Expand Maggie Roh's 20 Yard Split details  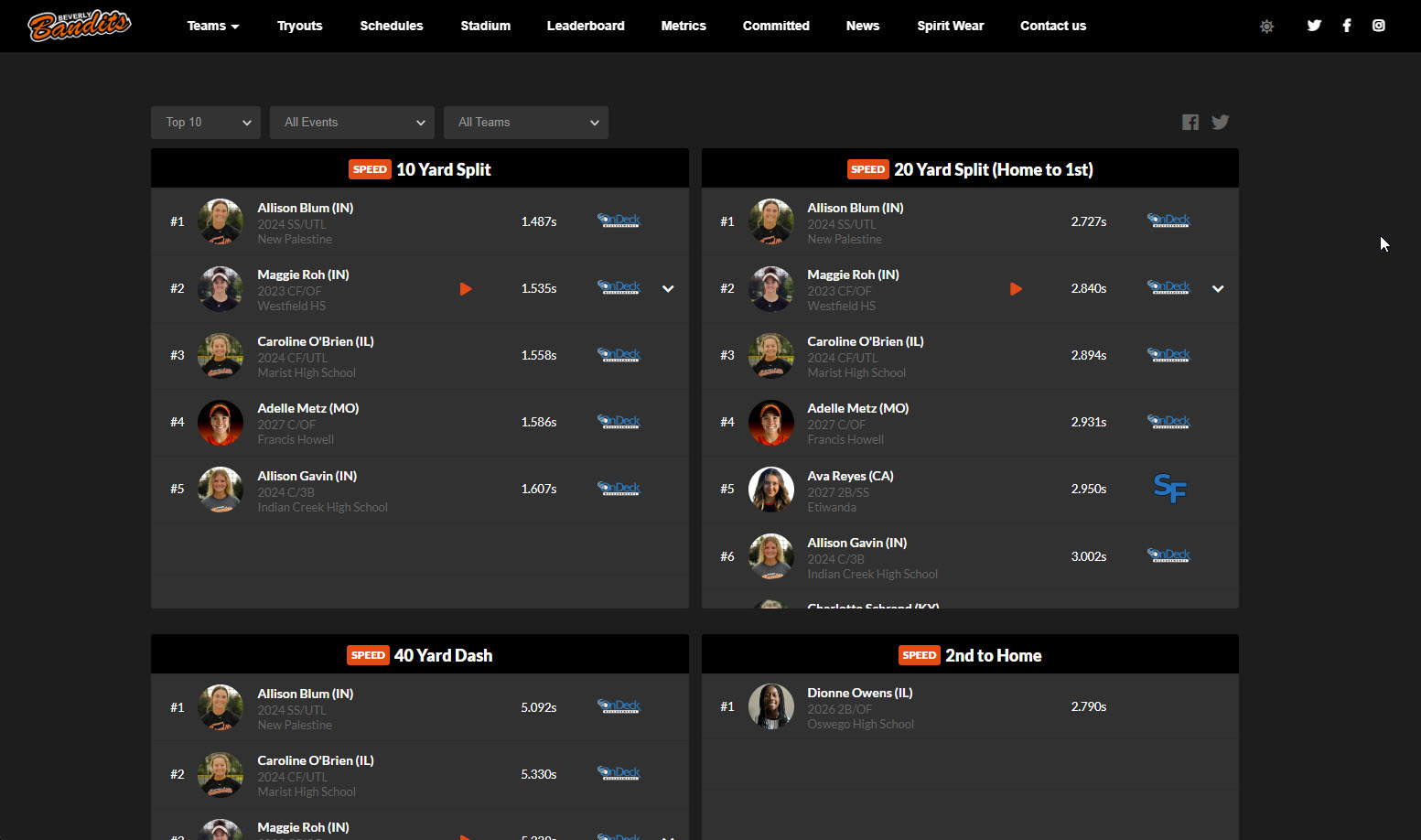coord(1218,289)
